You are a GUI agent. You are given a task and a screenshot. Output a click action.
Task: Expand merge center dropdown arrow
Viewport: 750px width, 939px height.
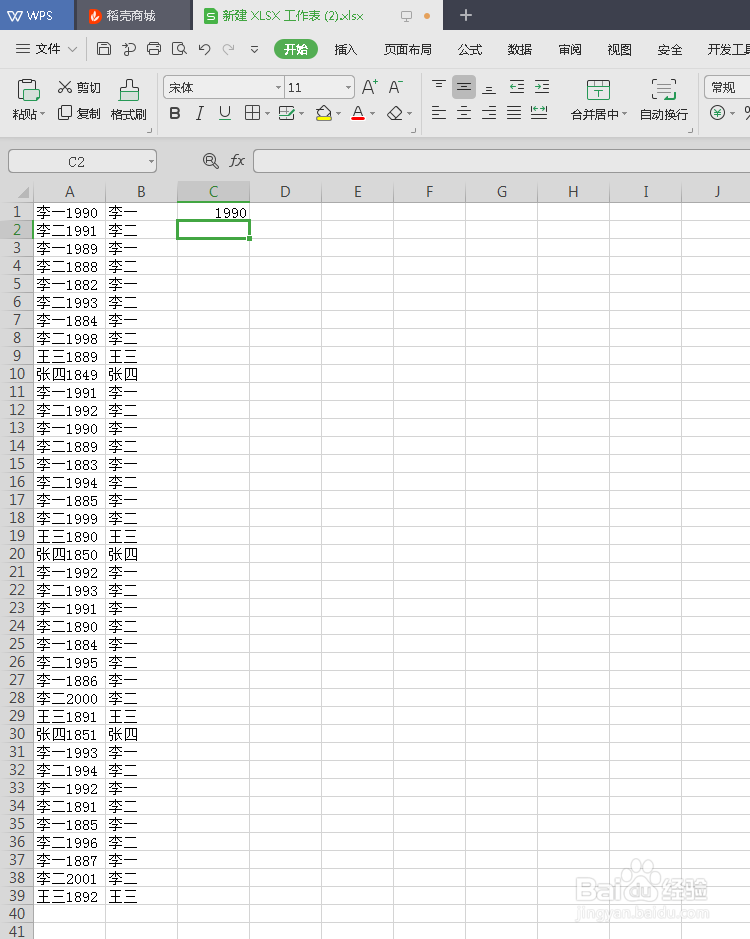[625, 114]
